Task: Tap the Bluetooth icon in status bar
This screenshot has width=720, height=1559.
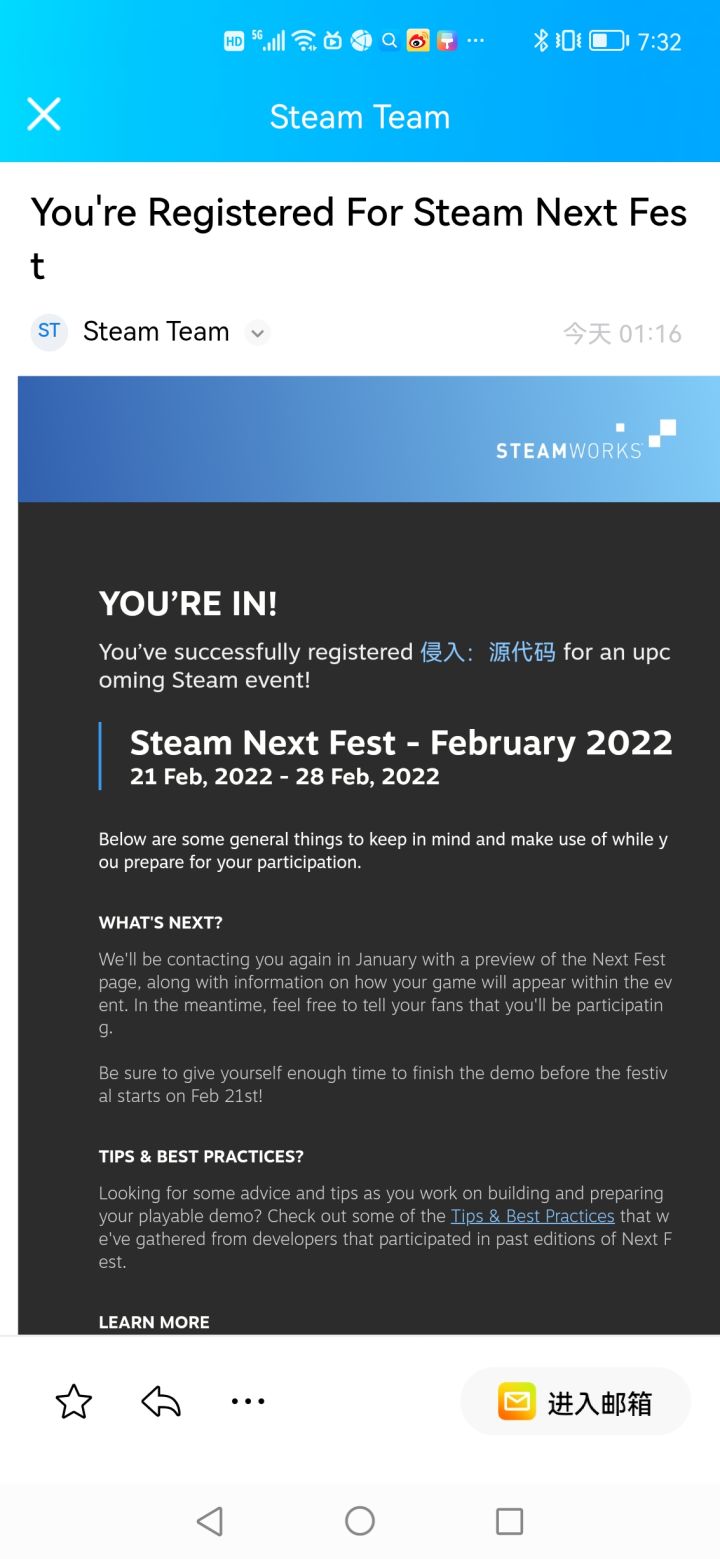Action: tap(541, 41)
